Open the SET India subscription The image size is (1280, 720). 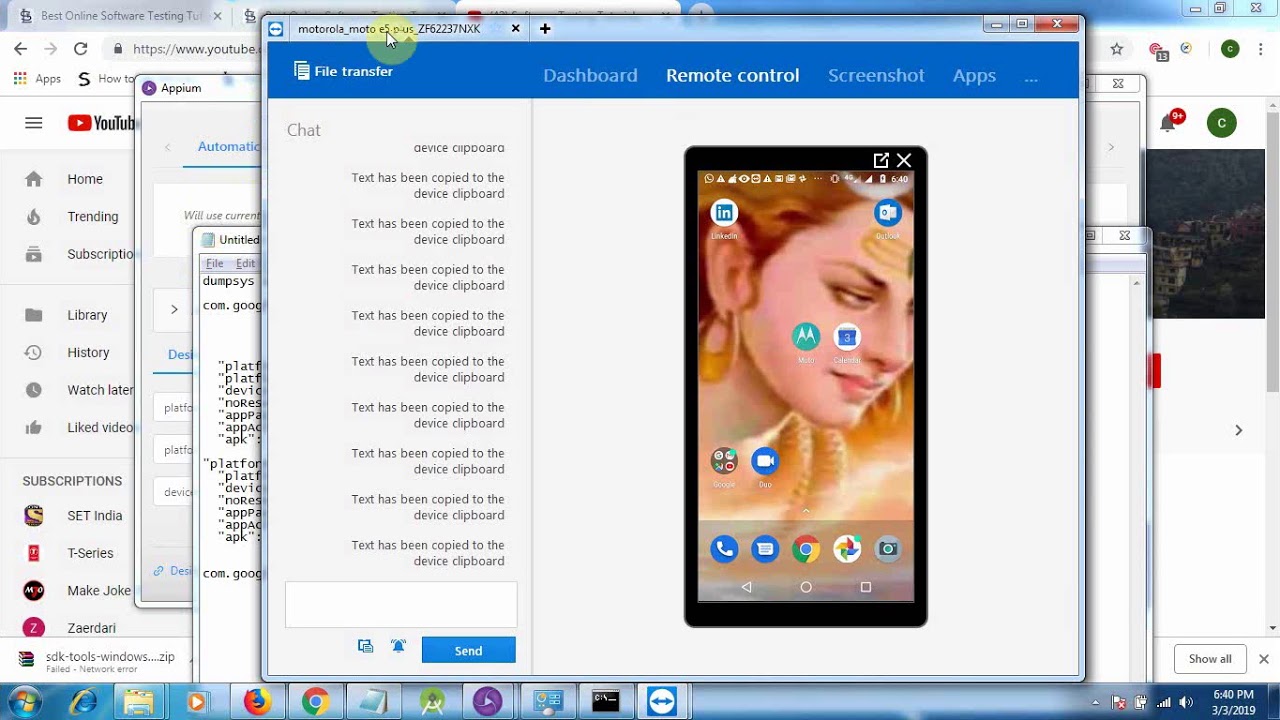tap(74, 516)
